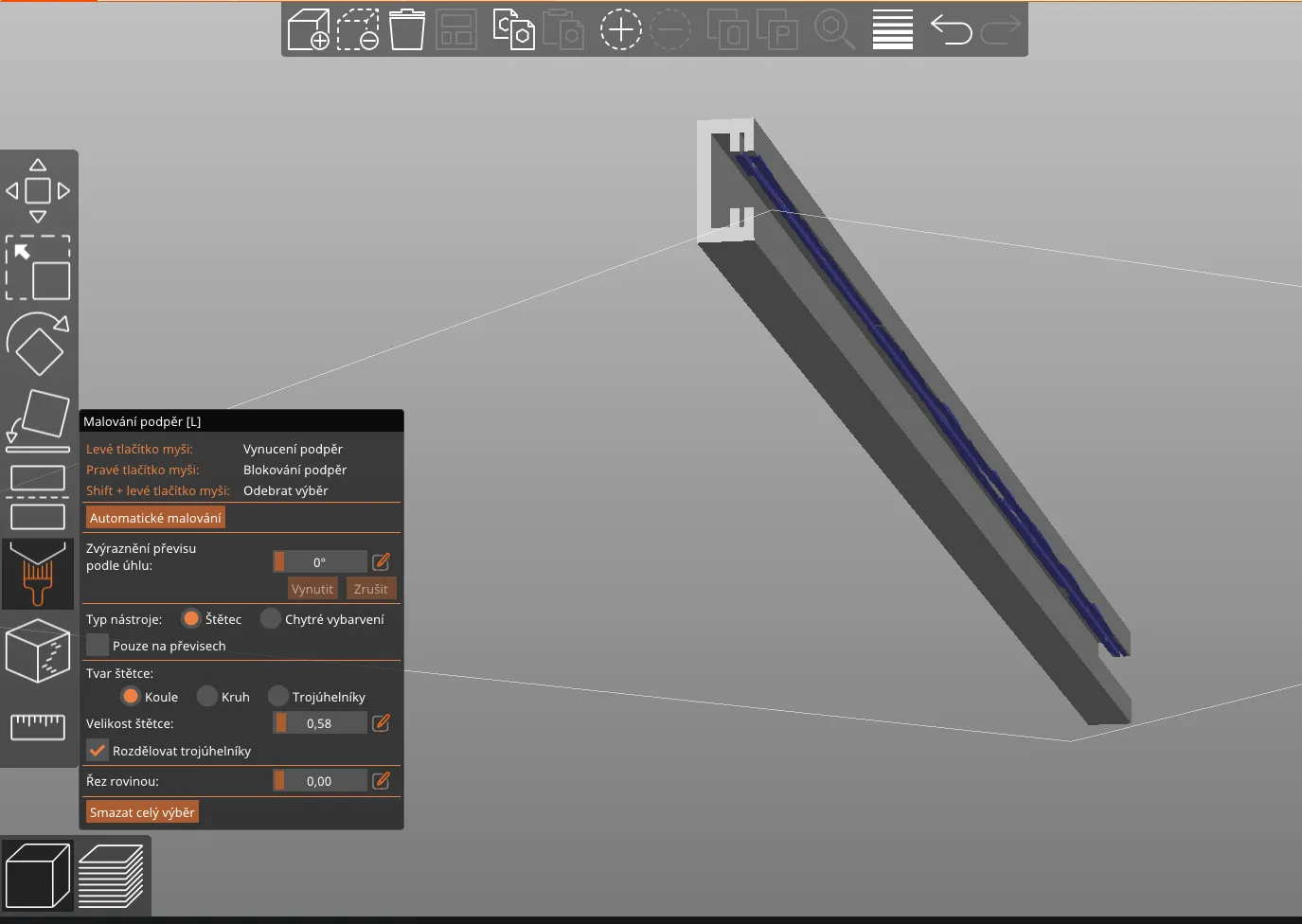Undo the last action

pyautogui.click(x=952, y=29)
